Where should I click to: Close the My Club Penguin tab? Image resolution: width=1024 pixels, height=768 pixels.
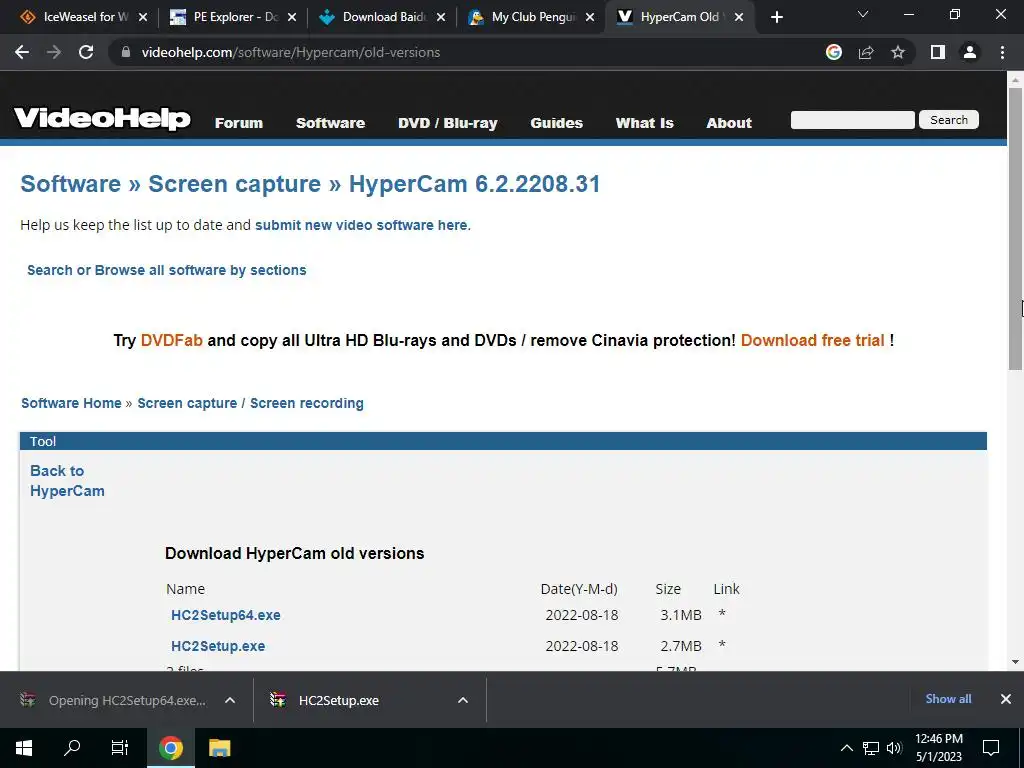pyautogui.click(x=590, y=17)
